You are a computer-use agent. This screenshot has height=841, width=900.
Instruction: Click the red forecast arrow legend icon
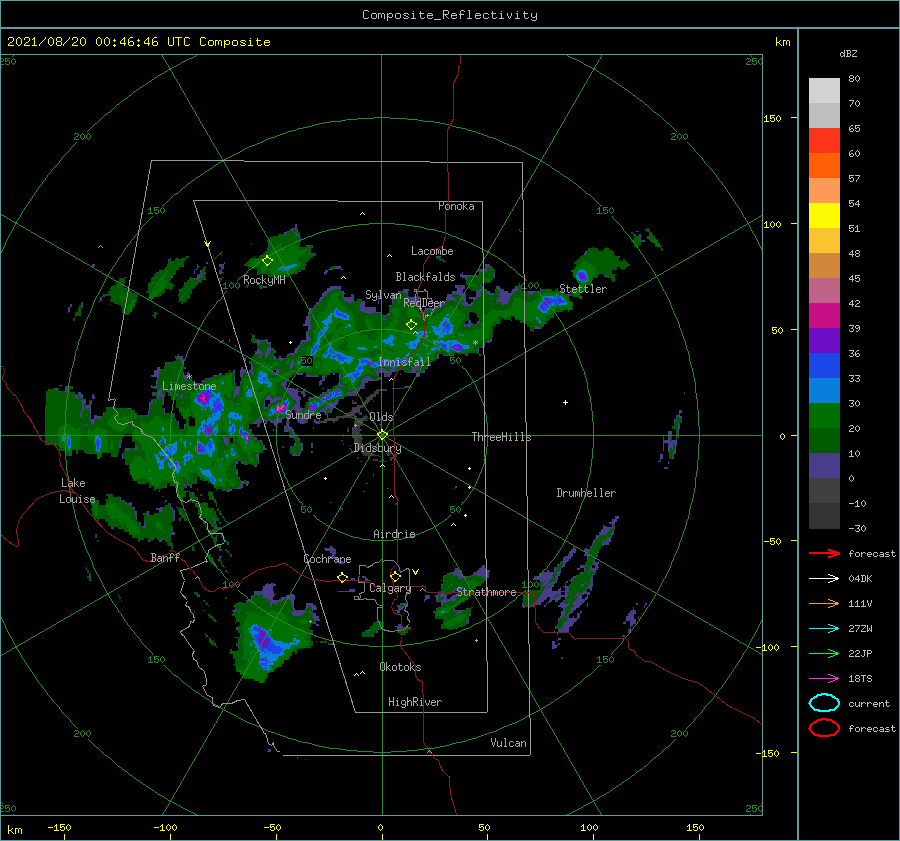tap(824, 553)
